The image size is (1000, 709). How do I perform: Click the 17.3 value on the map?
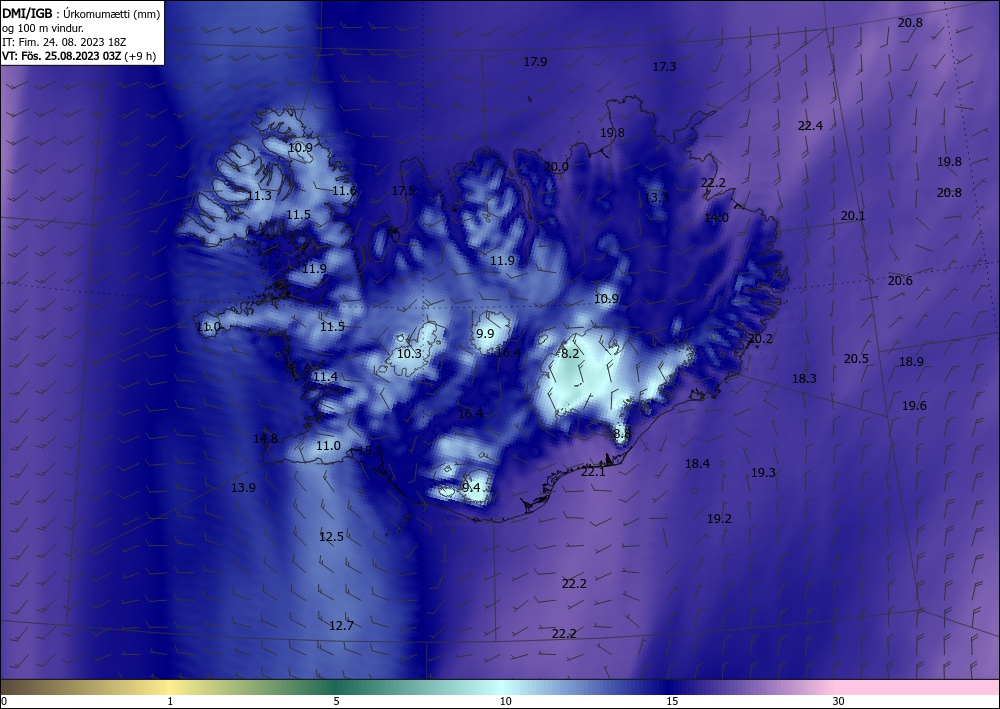[x=664, y=66]
